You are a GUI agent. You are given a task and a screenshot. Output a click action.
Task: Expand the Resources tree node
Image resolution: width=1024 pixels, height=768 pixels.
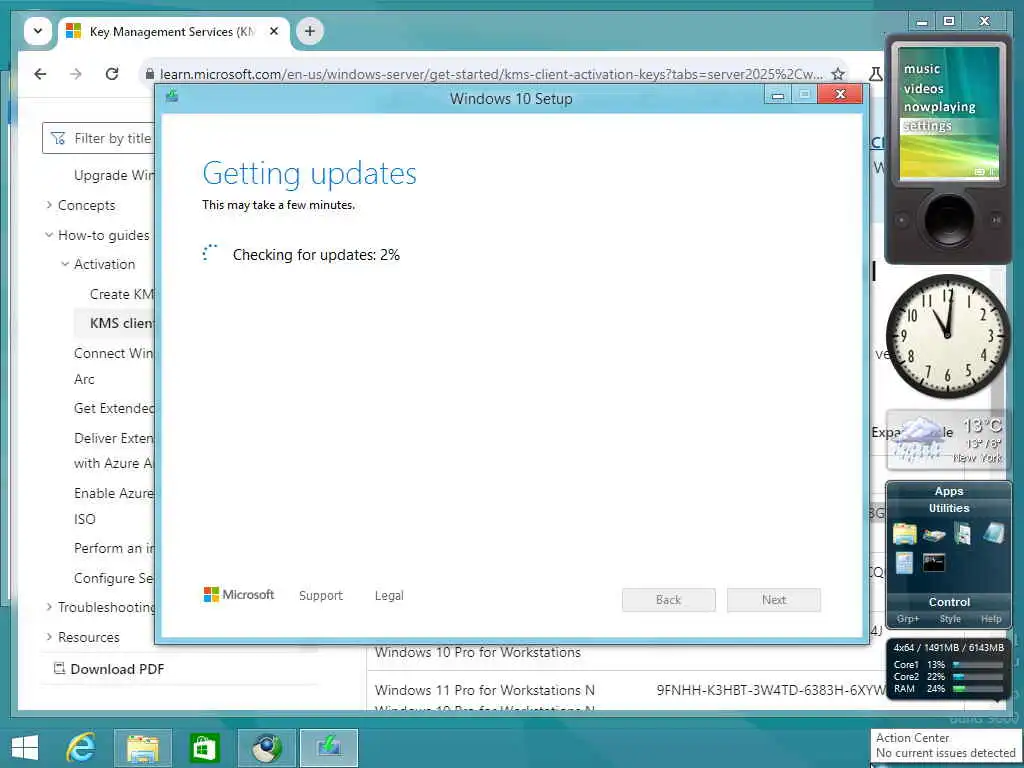tap(49, 637)
